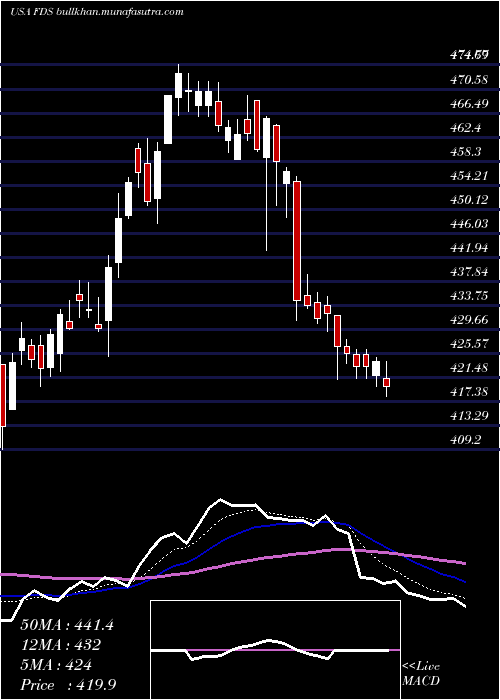
Task: Click the 409.2 price axis label
Action: (x=467, y=440)
